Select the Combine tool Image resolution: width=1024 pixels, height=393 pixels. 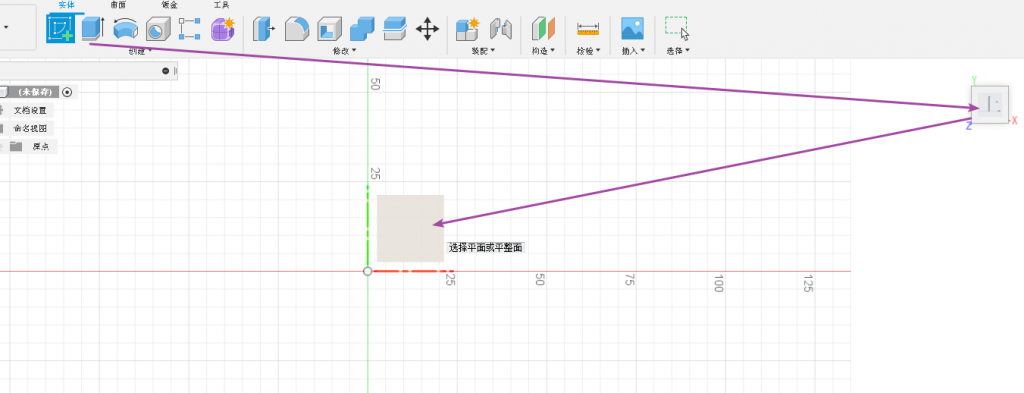click(362, 29)
